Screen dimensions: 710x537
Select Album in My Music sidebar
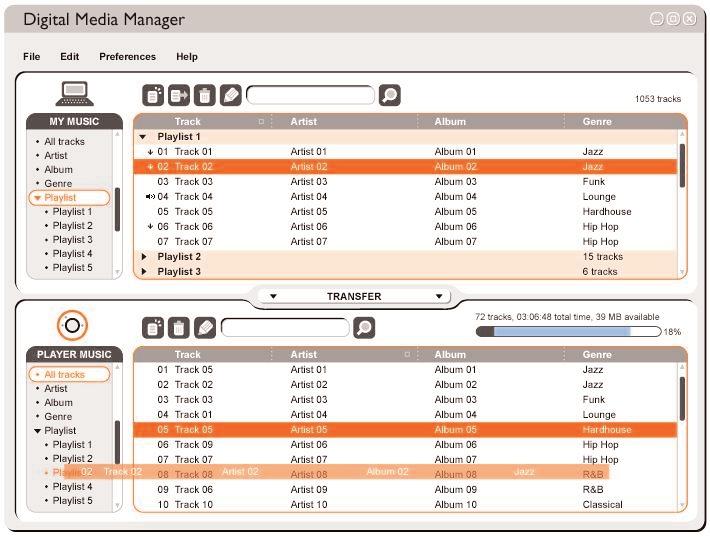(x=58, y=170)
